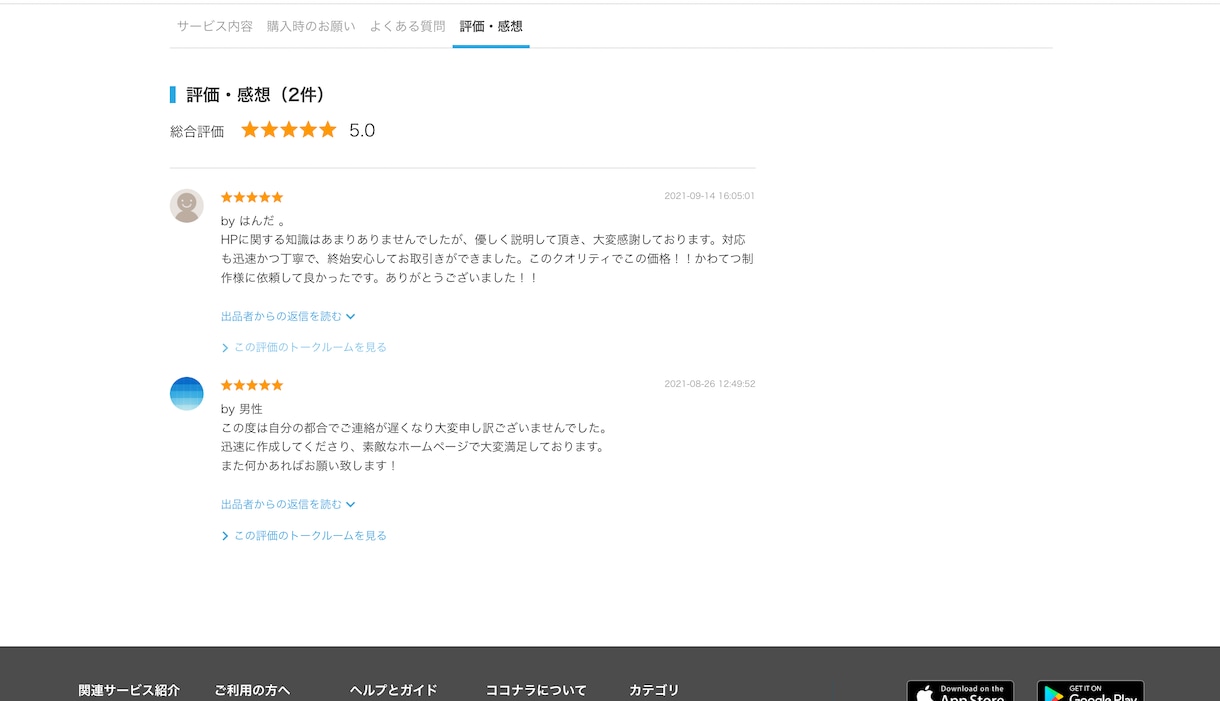Expand seller reply under 男性's review

tap(288, 504)
